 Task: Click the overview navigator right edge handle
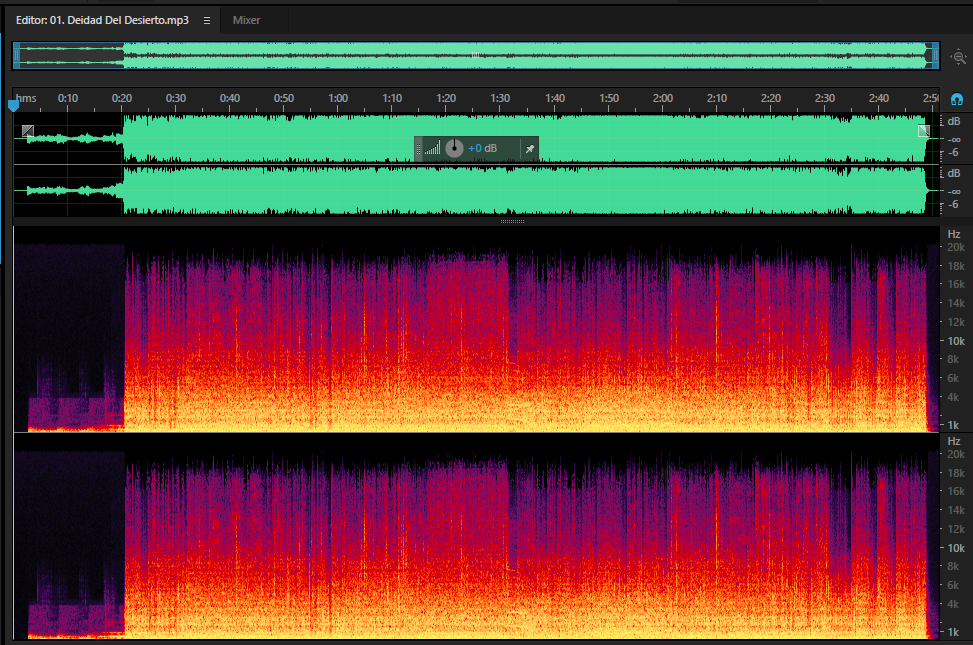coord(935,56)
